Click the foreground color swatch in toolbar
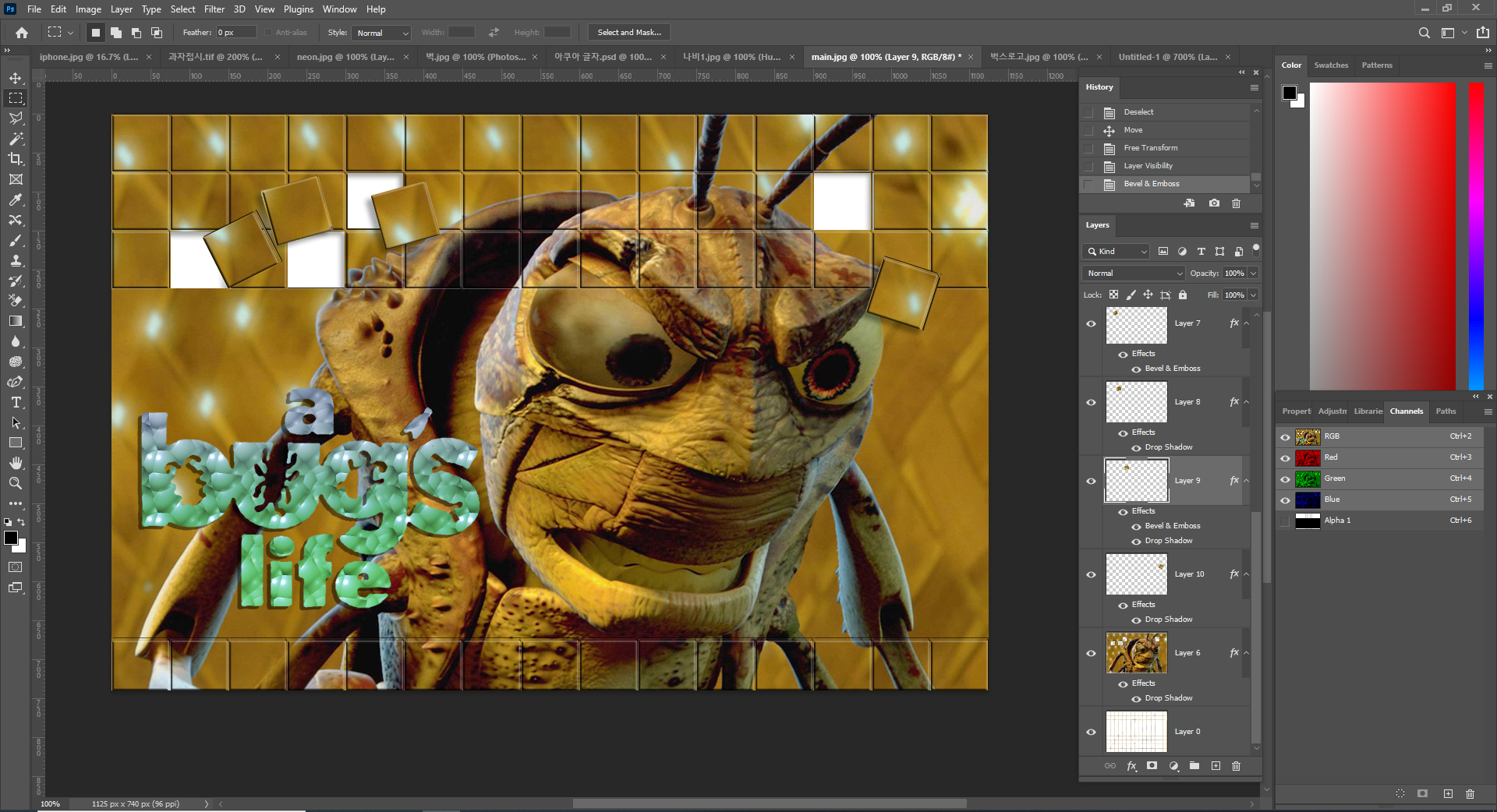The height and width of the screenshot is (812, 1497). (11, 538)
